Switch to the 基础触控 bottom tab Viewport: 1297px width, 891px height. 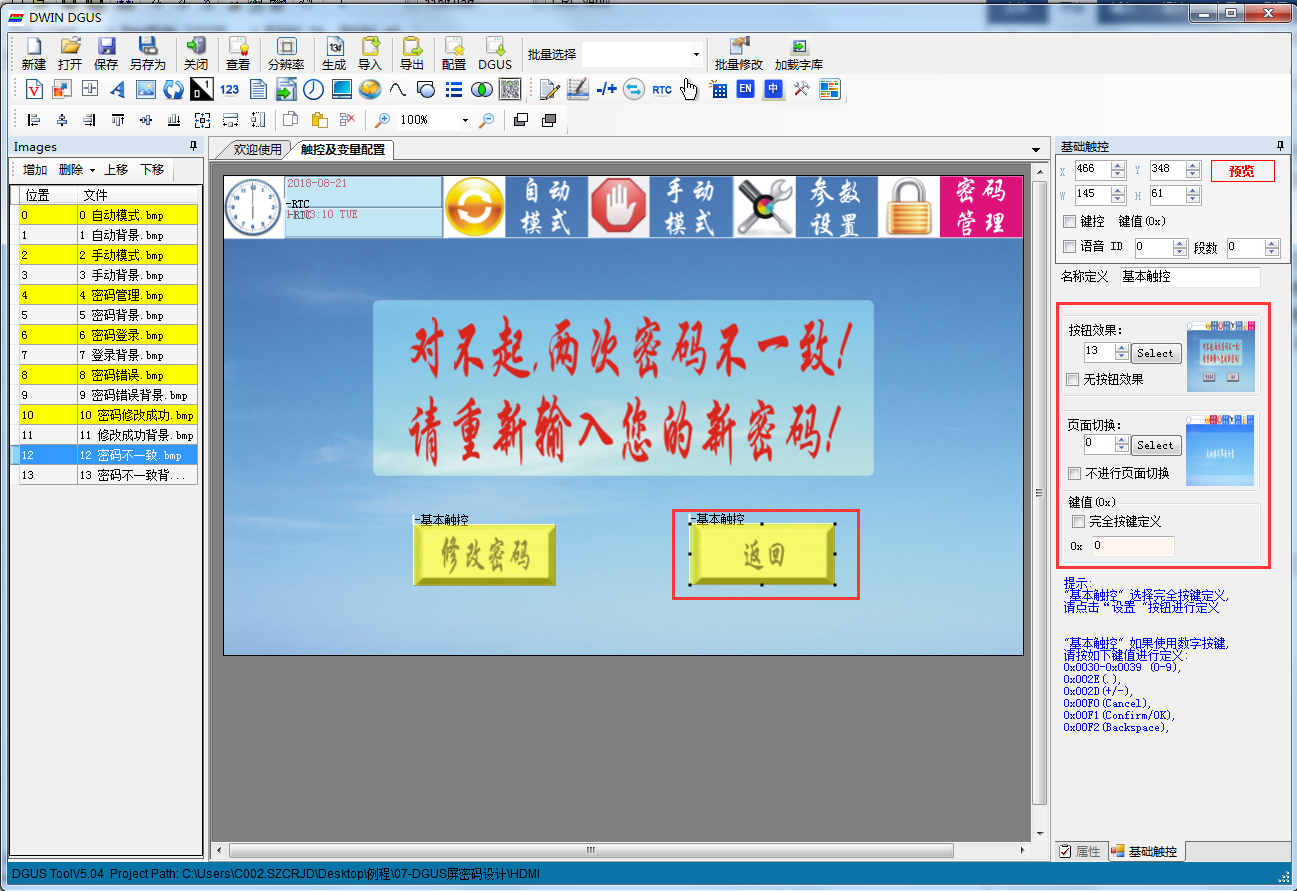1145,852
